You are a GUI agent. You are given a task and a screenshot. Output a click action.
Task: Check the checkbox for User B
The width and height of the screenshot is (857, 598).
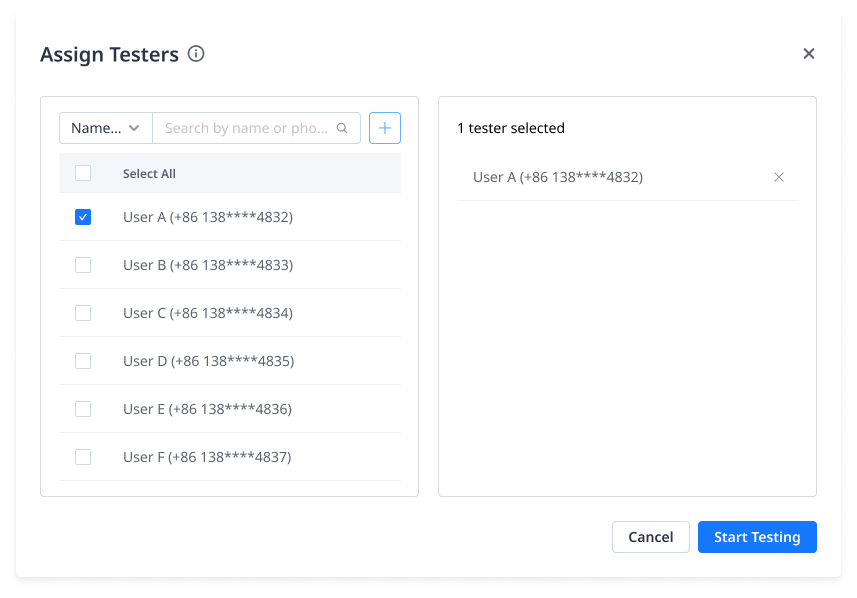[x=83, y=264]
